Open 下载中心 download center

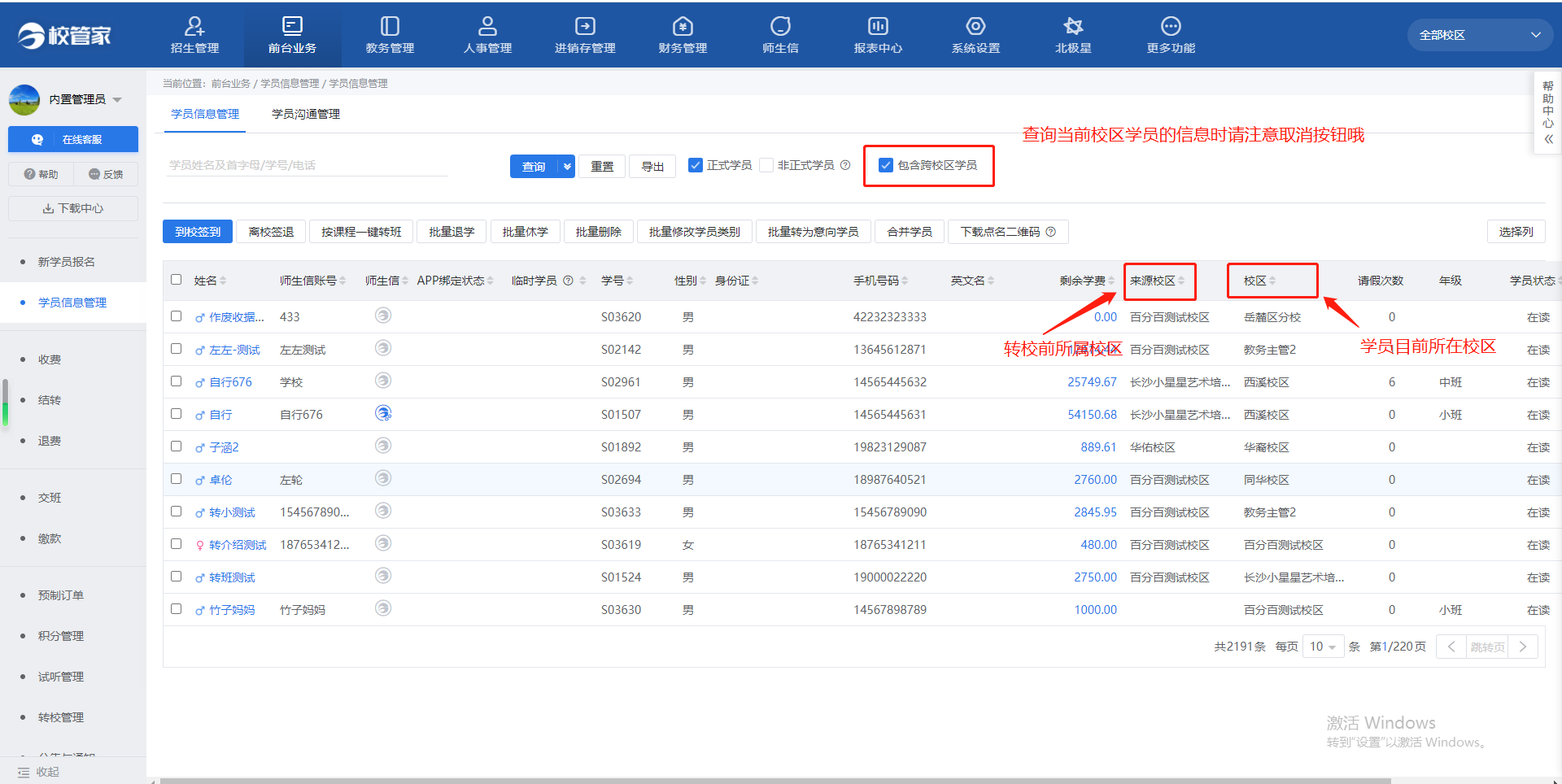[x=73, y=208]
